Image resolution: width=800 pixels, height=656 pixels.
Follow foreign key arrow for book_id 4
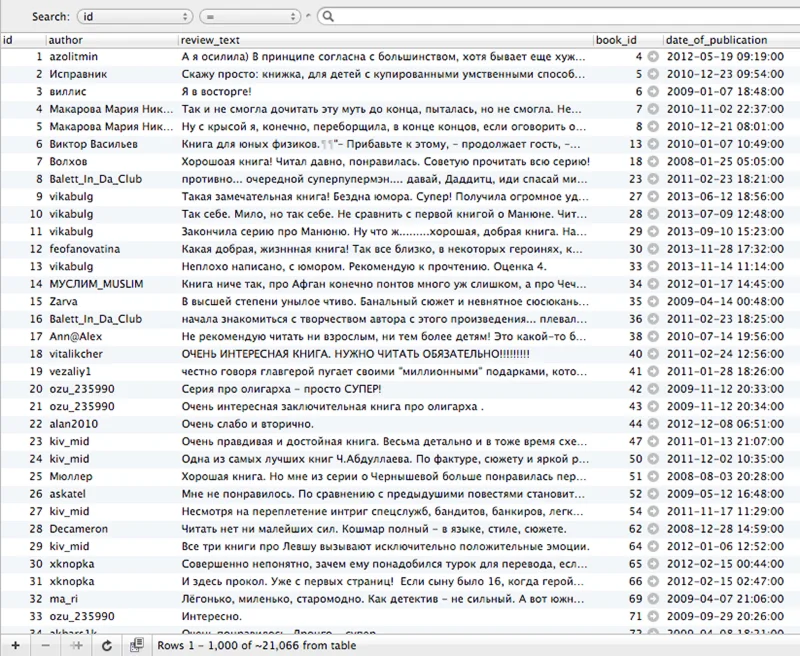pos(652,57)
